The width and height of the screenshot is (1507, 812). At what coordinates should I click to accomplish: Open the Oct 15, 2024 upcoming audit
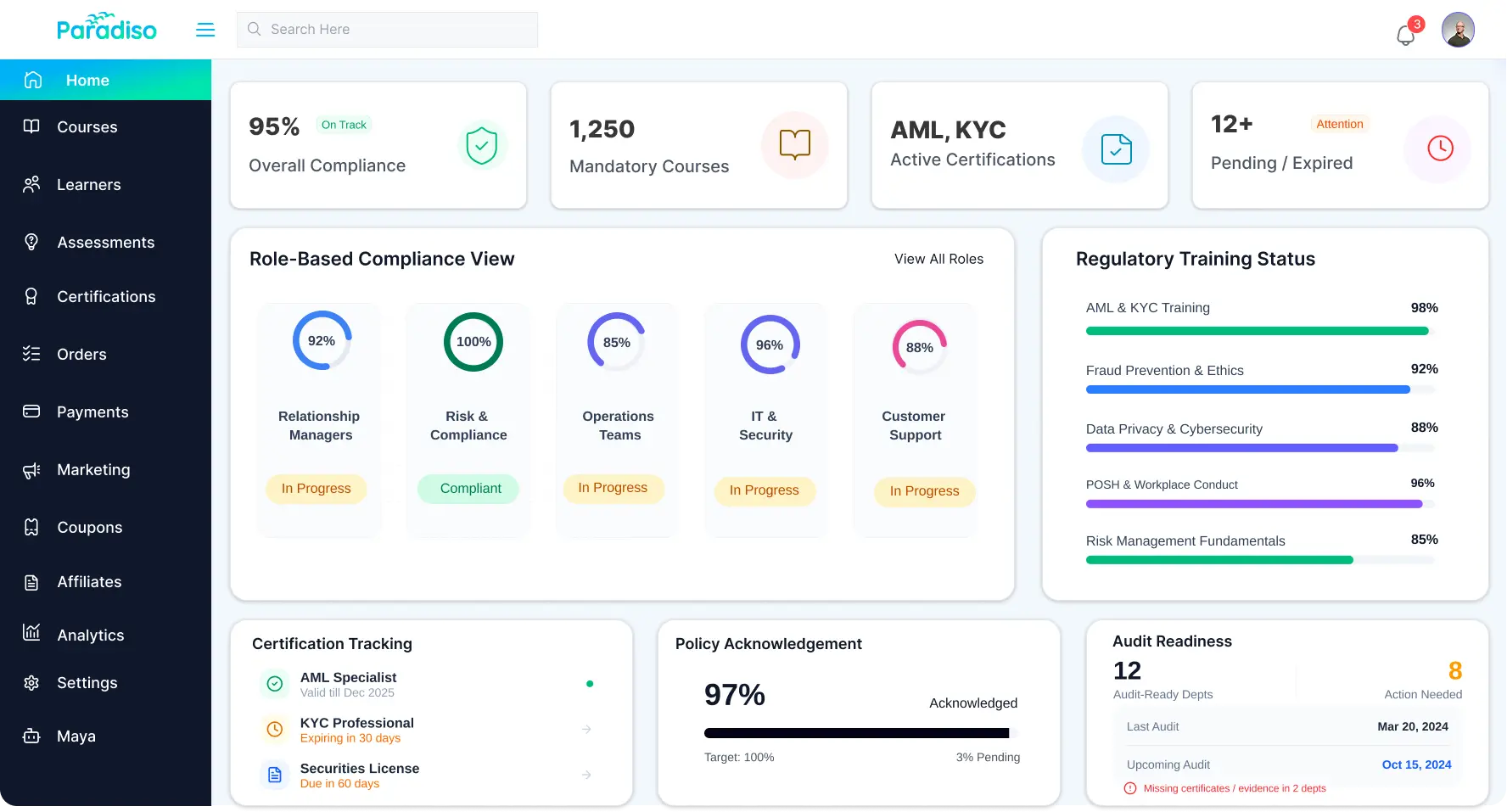coord(1416,764)
